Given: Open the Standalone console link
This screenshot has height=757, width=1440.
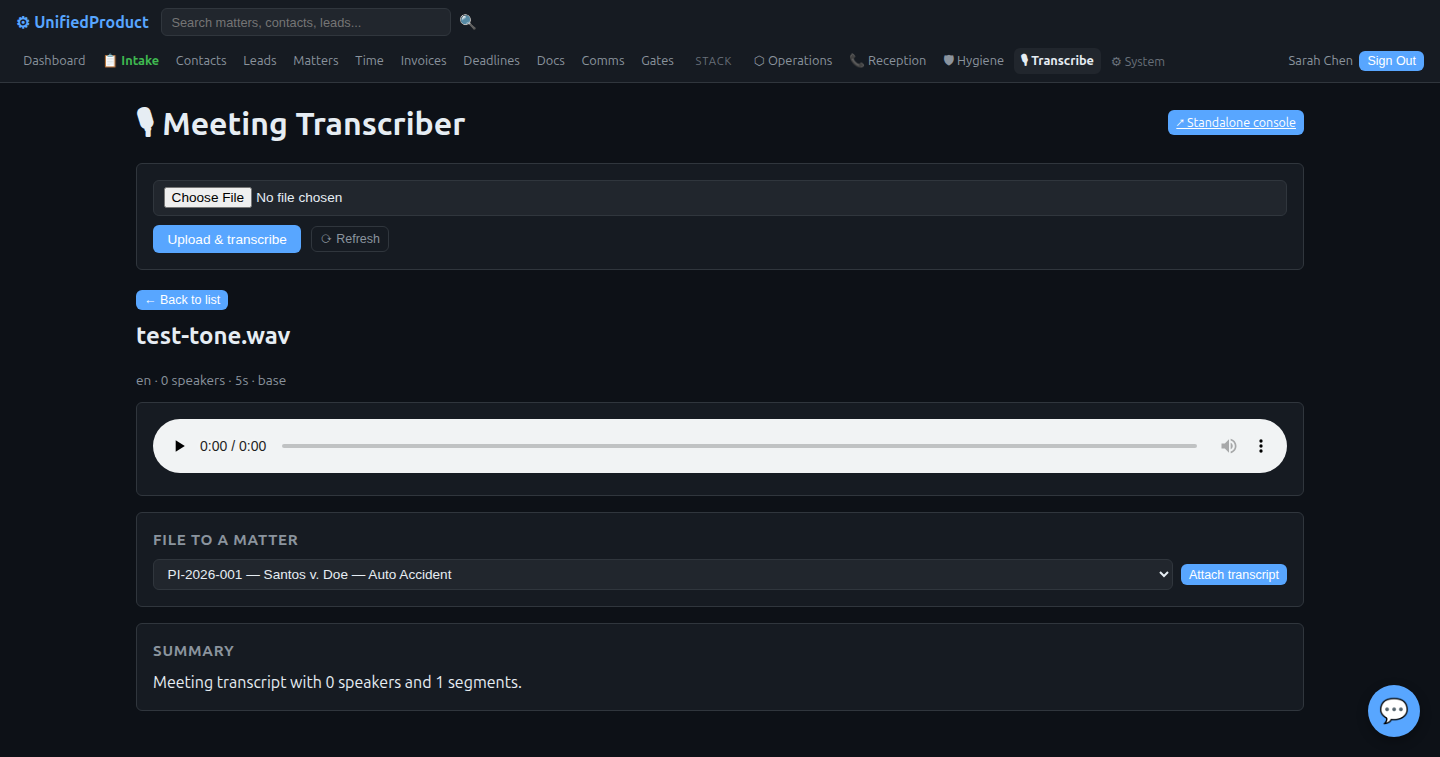Looking at the screenshot, I should click(1236, 123).
